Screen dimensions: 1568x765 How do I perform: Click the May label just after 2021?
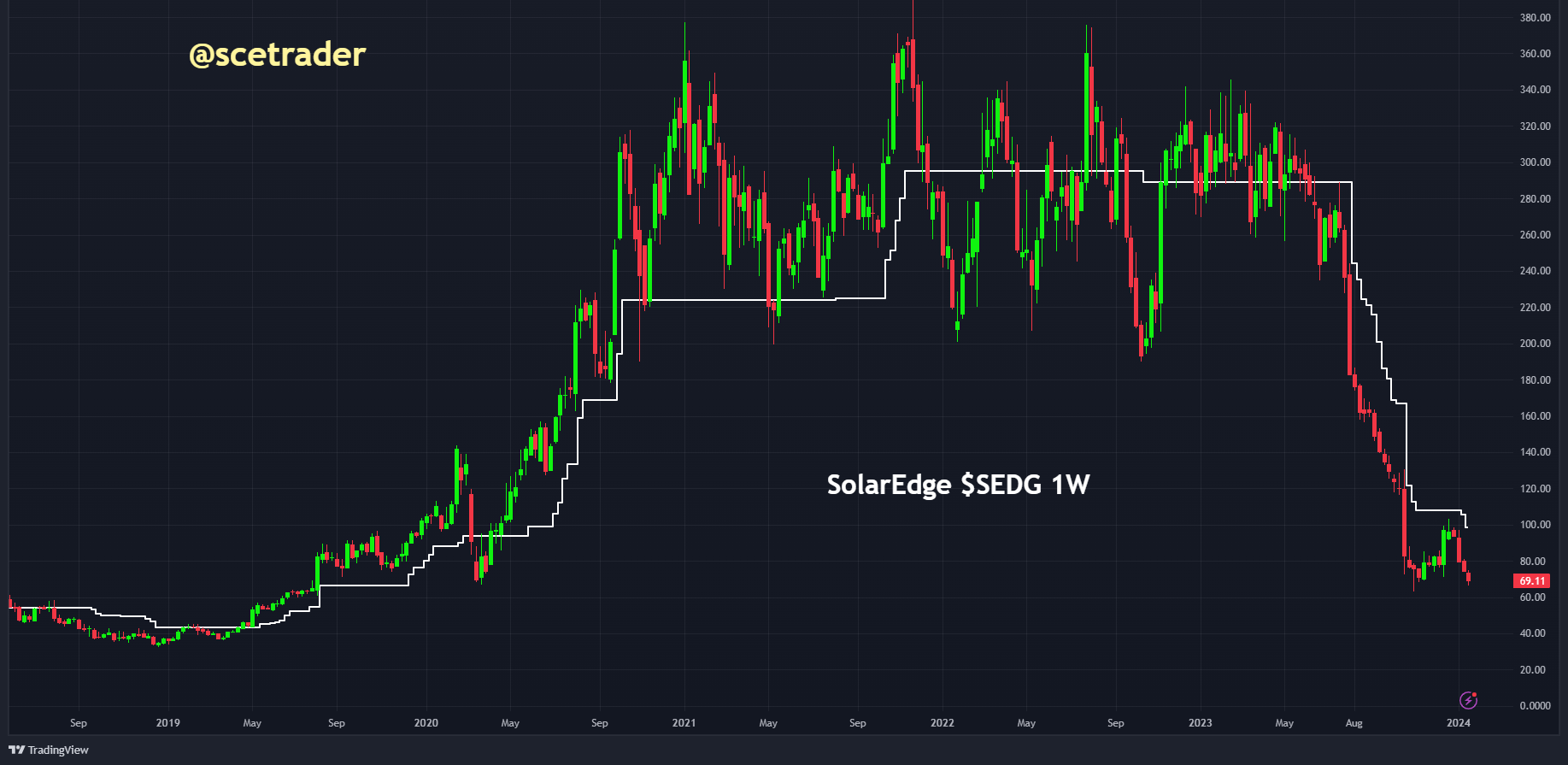[x=768, y=722]
